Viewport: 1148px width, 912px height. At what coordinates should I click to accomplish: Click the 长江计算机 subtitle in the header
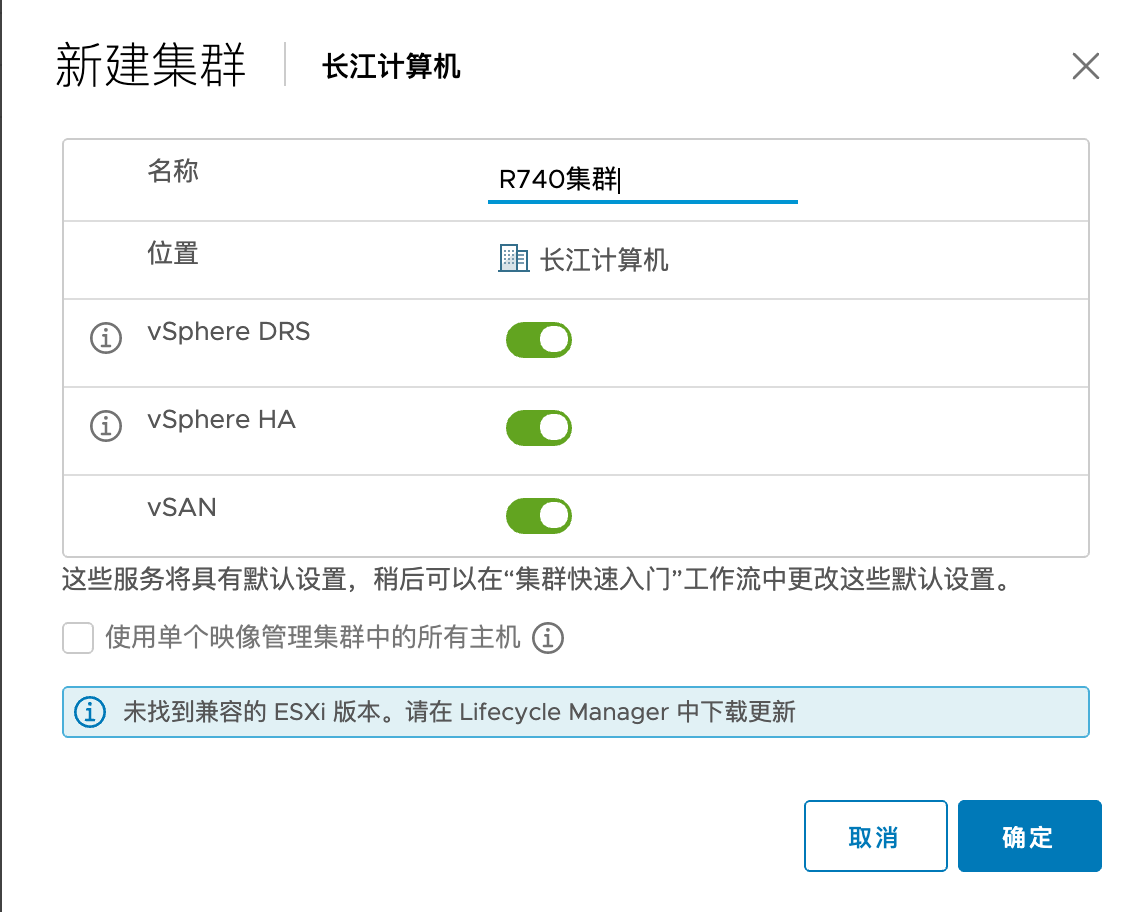click(x=391, y=68)
